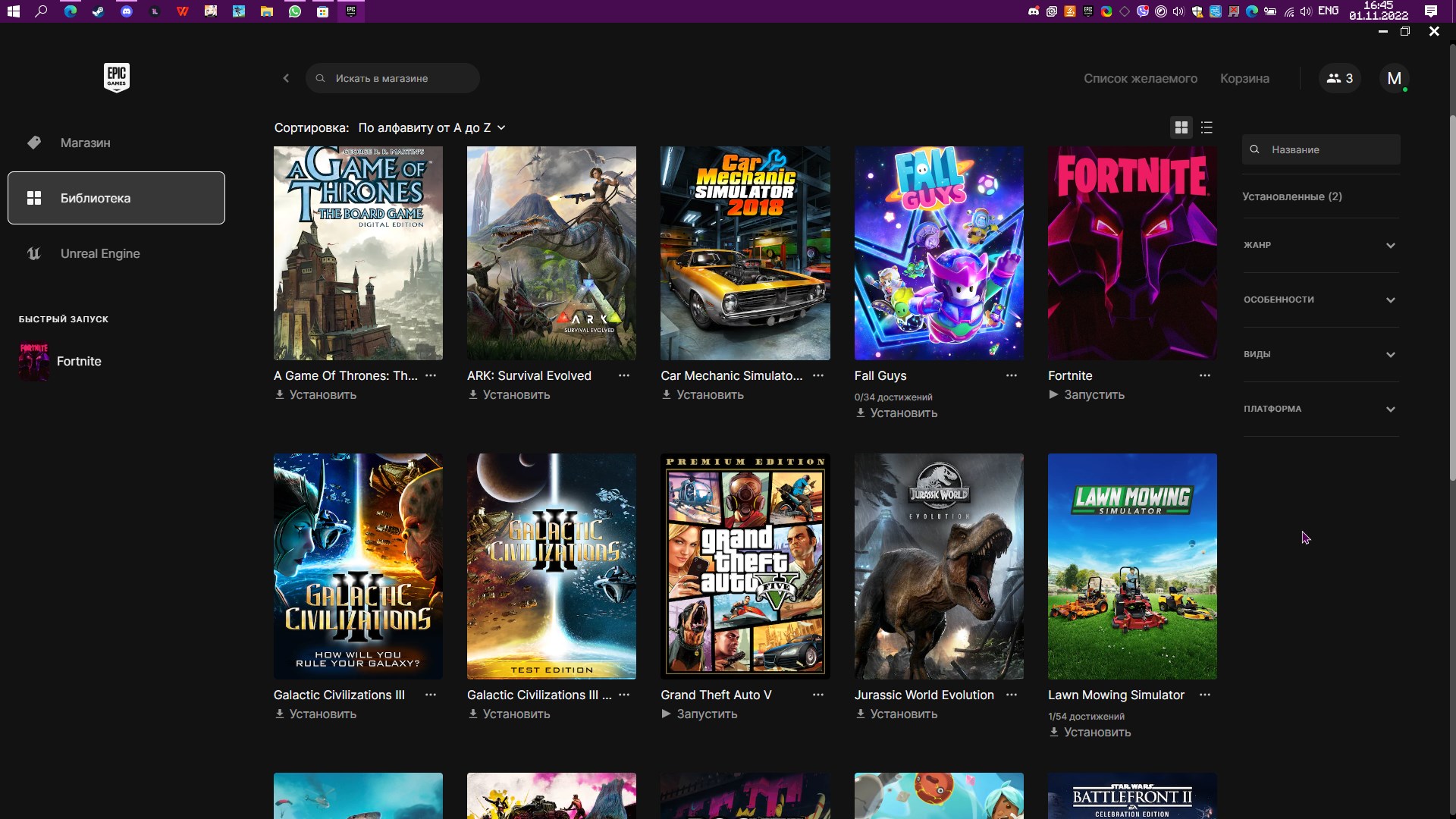Open the Магазин store section

tap(116, 143)
